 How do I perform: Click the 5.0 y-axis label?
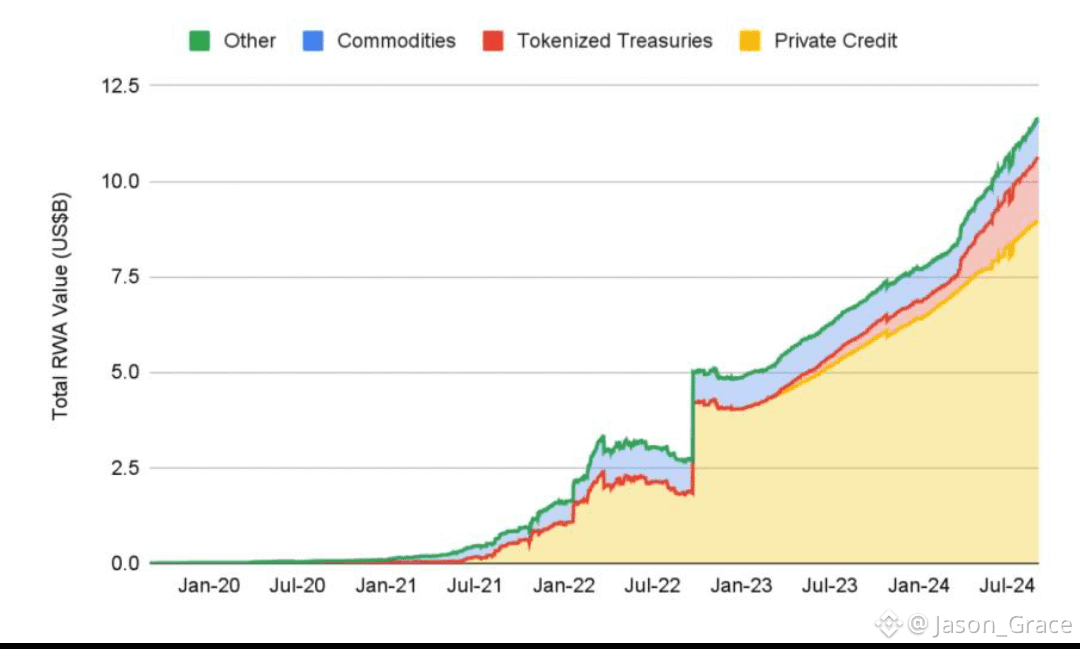[125, 373]
